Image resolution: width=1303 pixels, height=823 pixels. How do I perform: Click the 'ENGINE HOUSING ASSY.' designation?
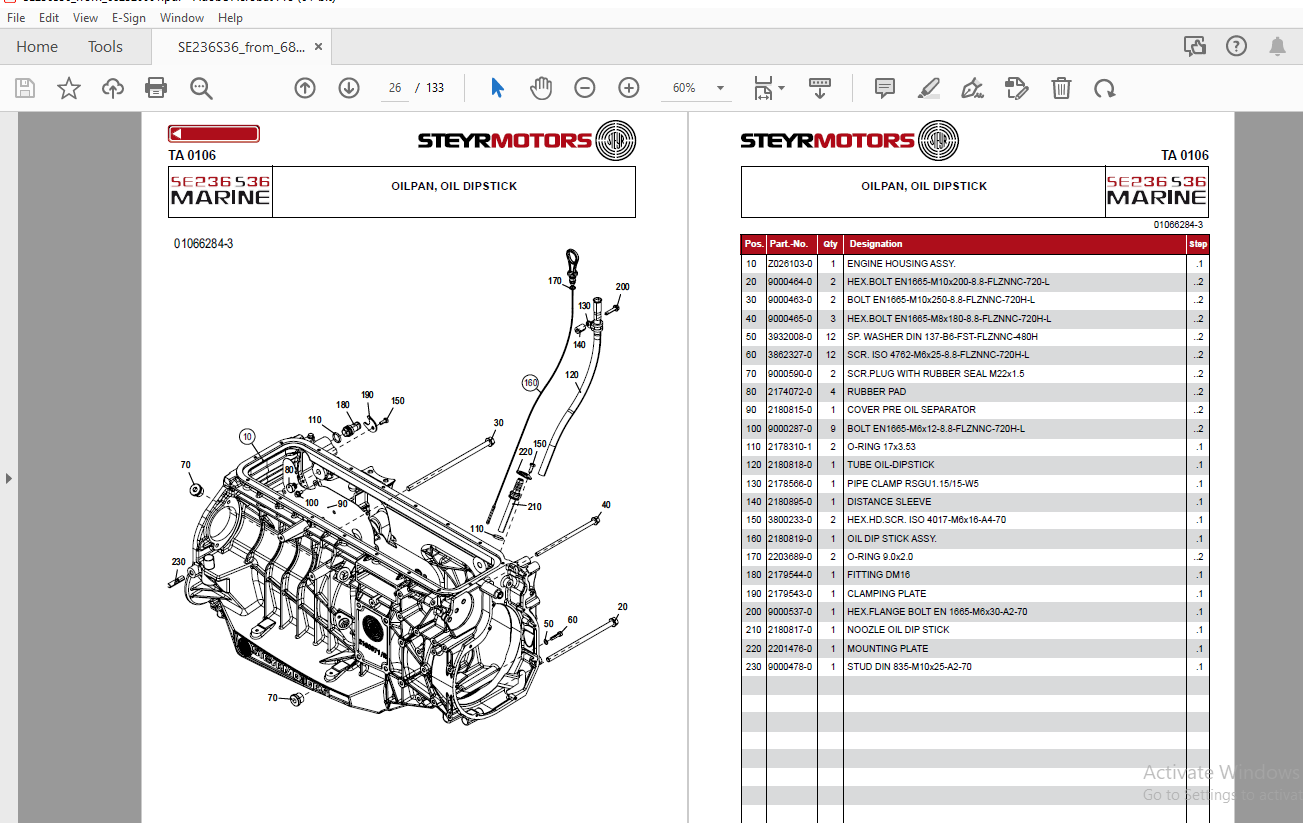click(x=901, y=264)
